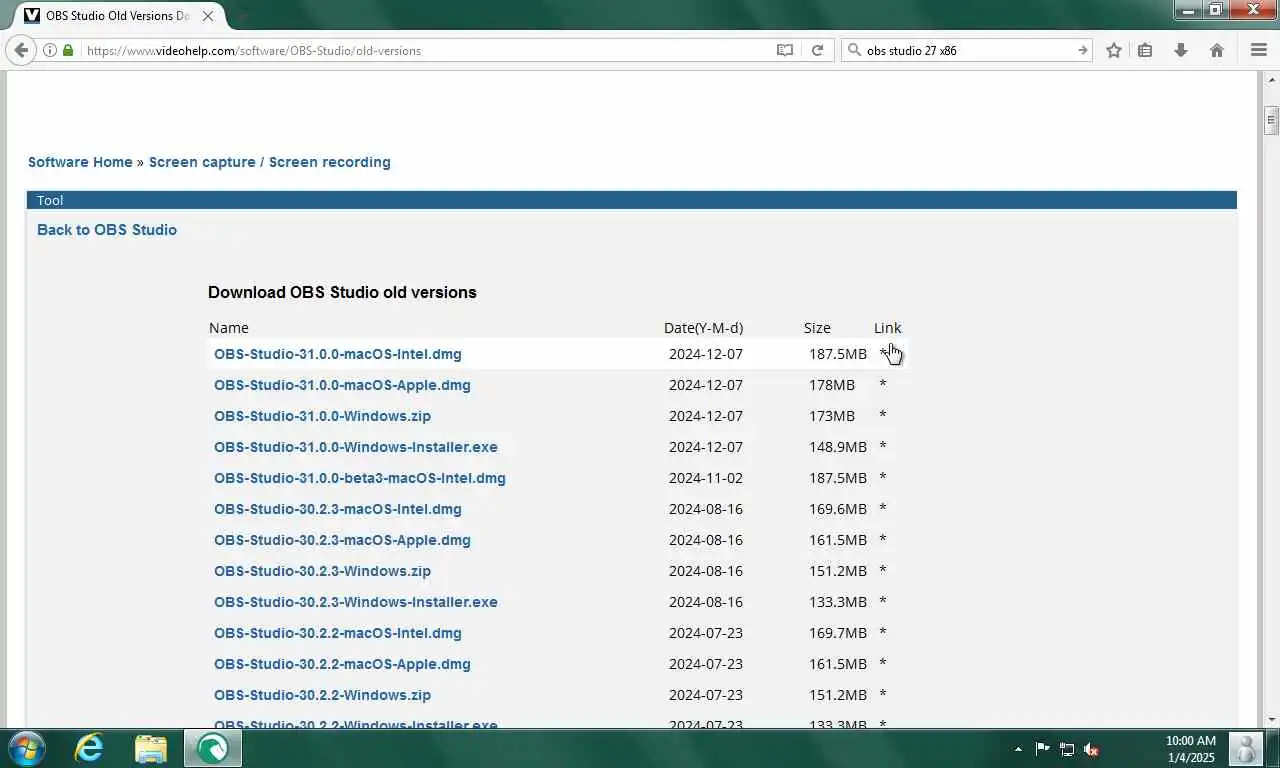Download OBS-Studio-30.2.3-macOS-Apple.dmg
Screen dimensions: 1280x768
pyautogui.click(x=342, y=540)
